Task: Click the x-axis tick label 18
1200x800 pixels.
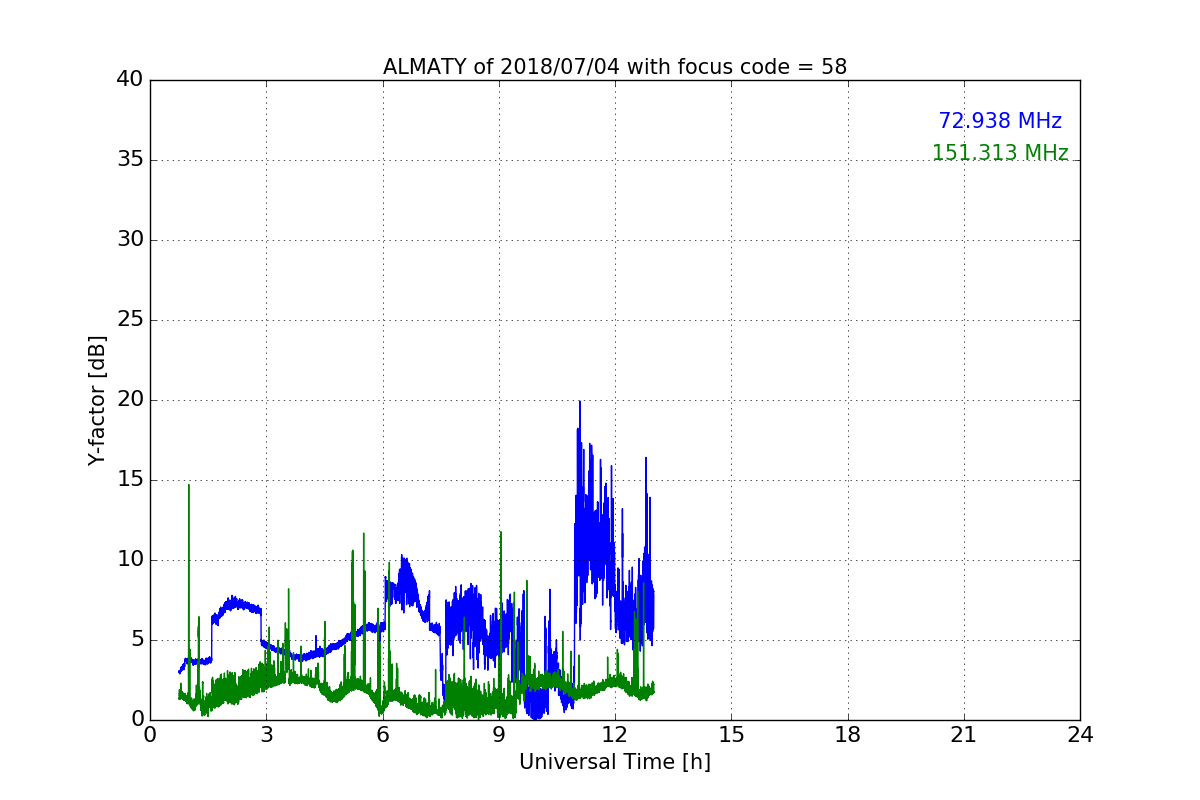Action: [x=848, y=735]
